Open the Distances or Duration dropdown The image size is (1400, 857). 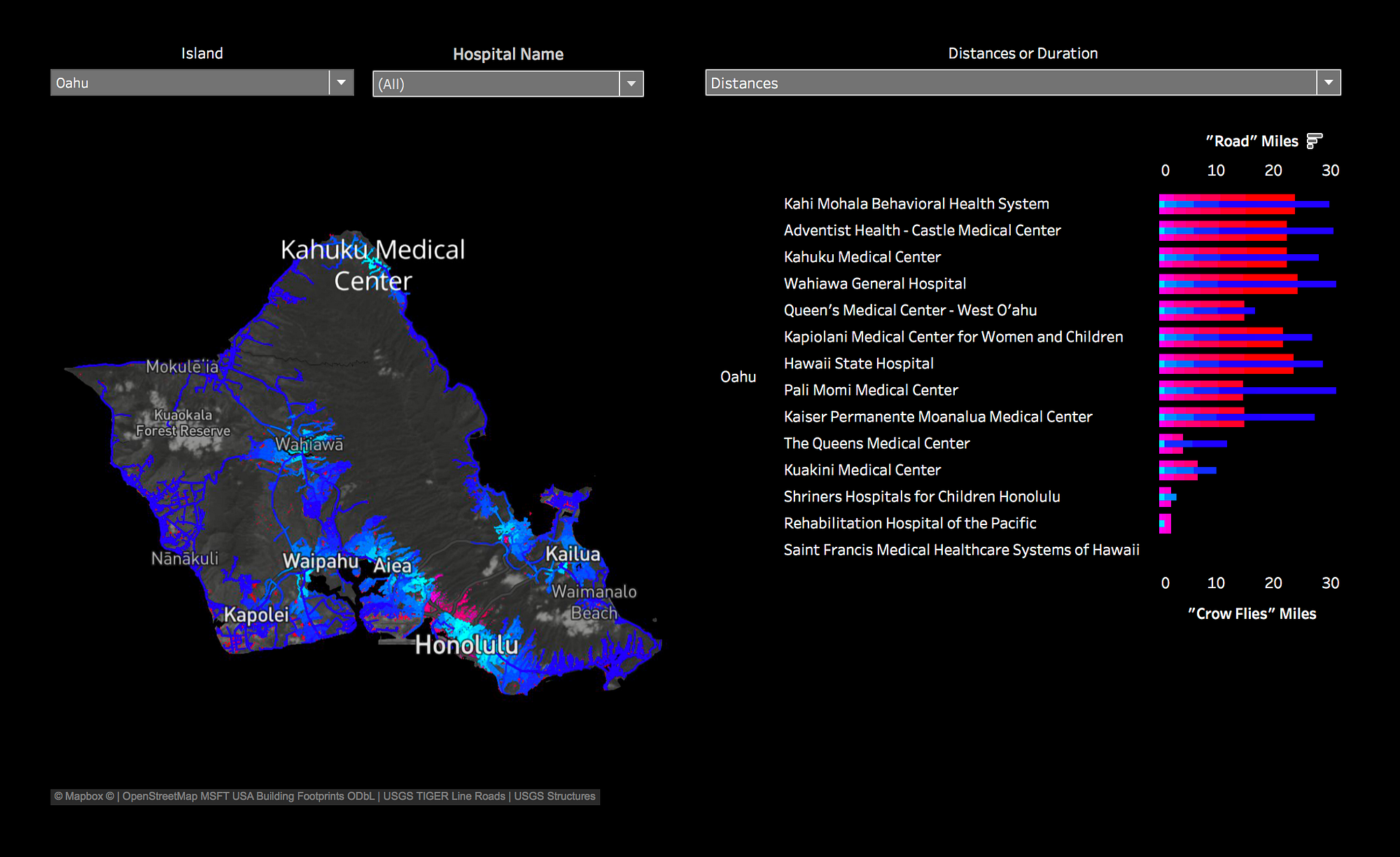click(1328, 83)
